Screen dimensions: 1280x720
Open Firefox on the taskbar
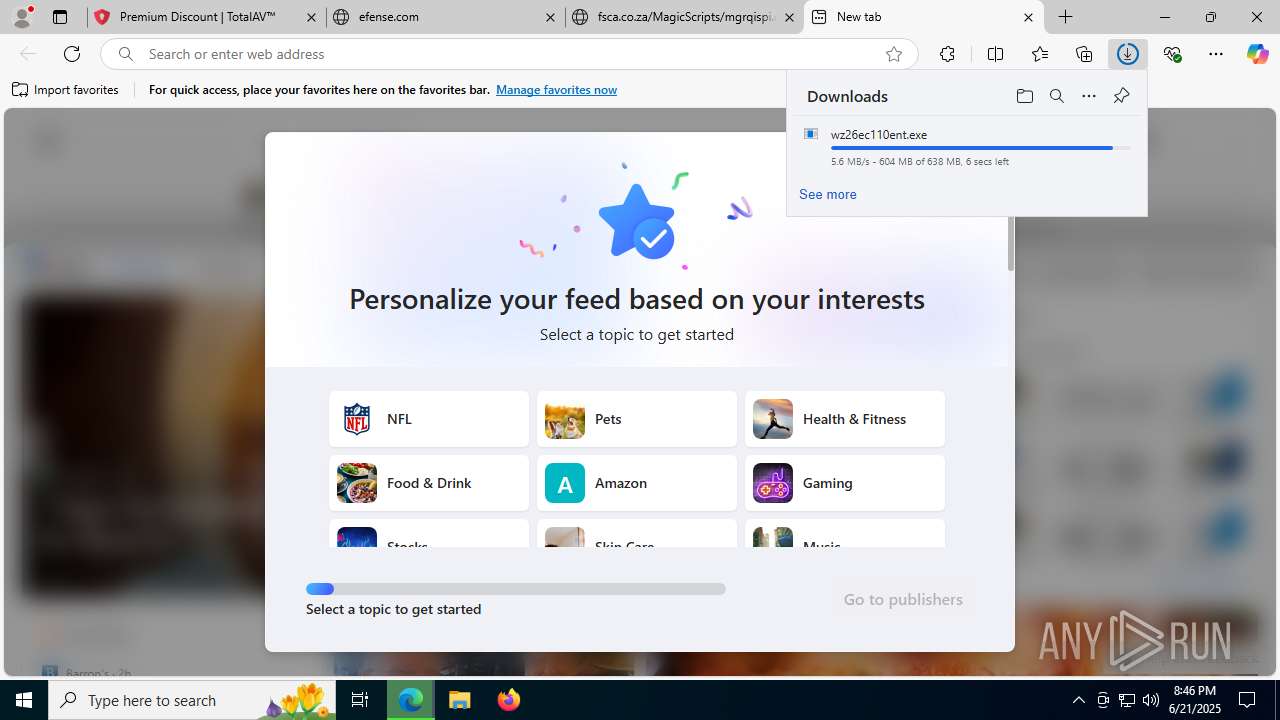click(x=508, y=700)
